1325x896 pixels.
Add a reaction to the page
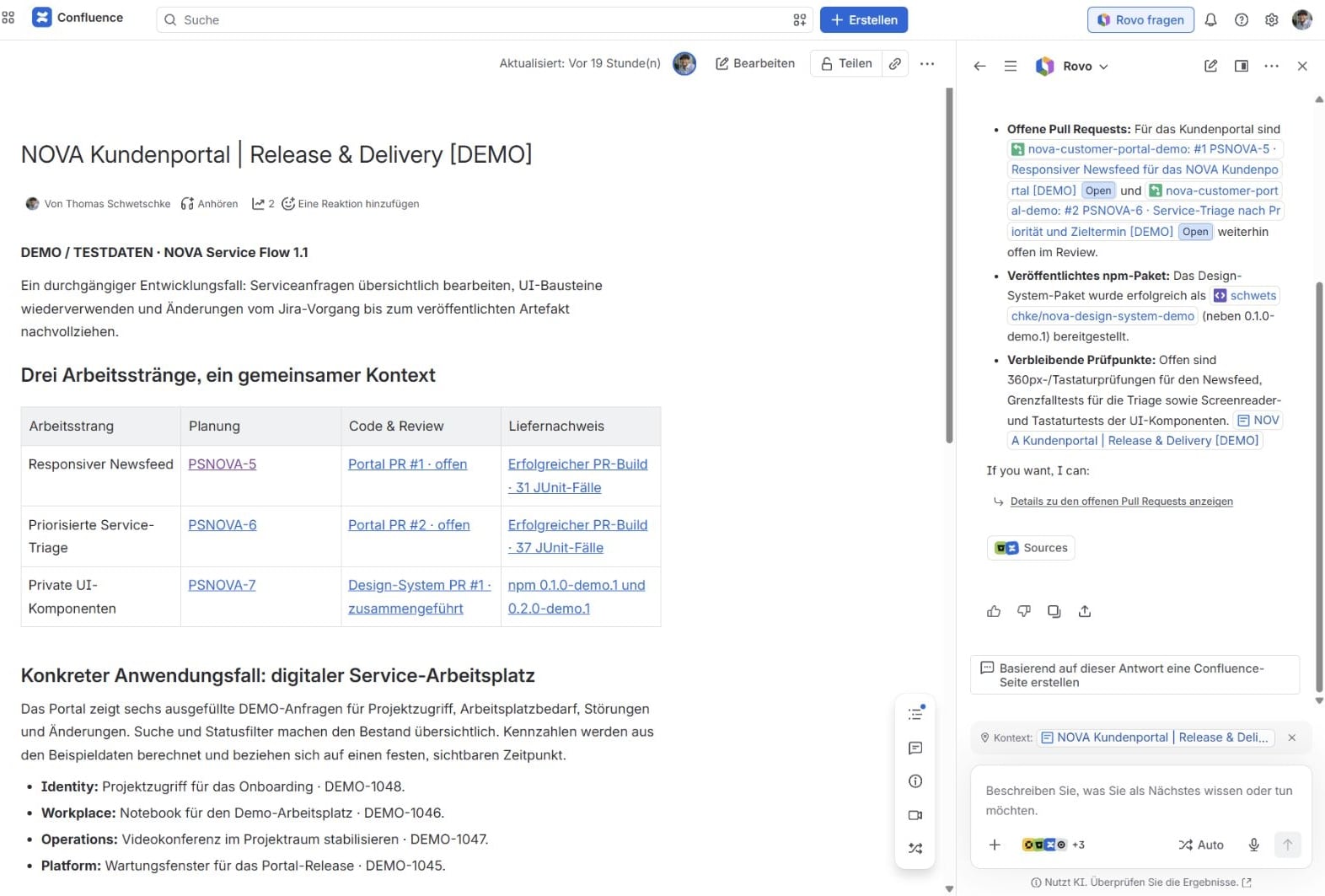(350, 204)
